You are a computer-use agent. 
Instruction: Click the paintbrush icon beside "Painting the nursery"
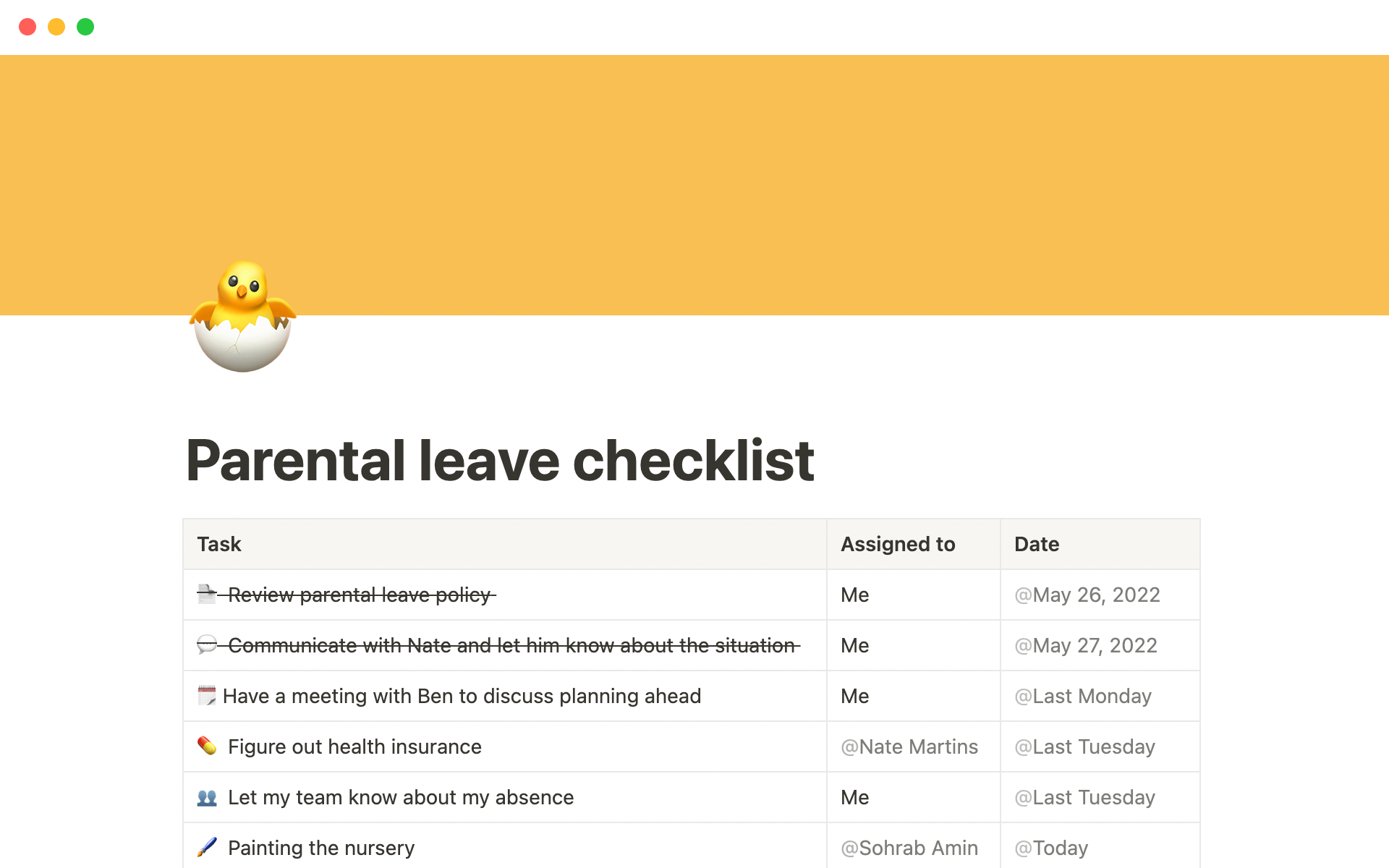click(x=208, y=847)
